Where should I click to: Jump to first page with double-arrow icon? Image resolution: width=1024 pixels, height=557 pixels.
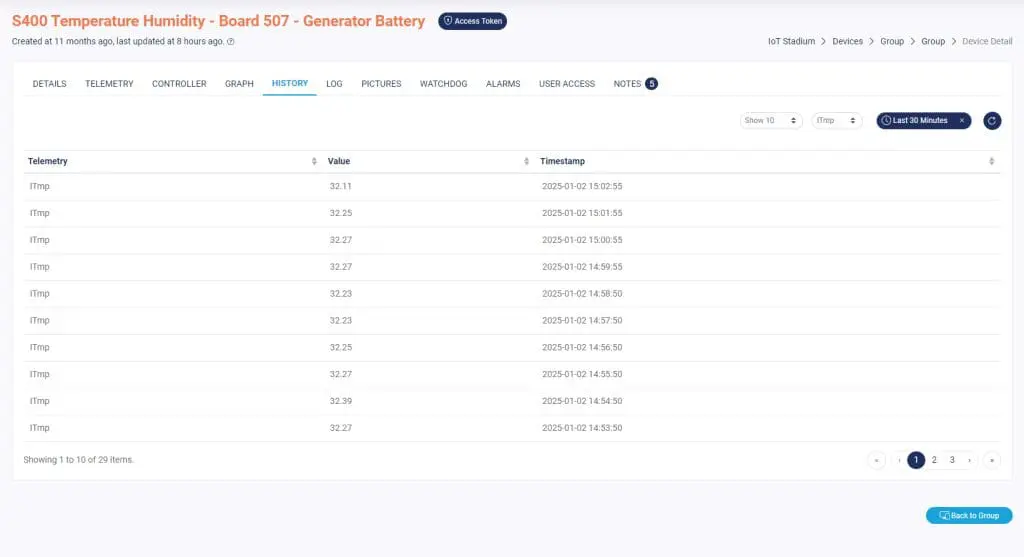[877, 460]
